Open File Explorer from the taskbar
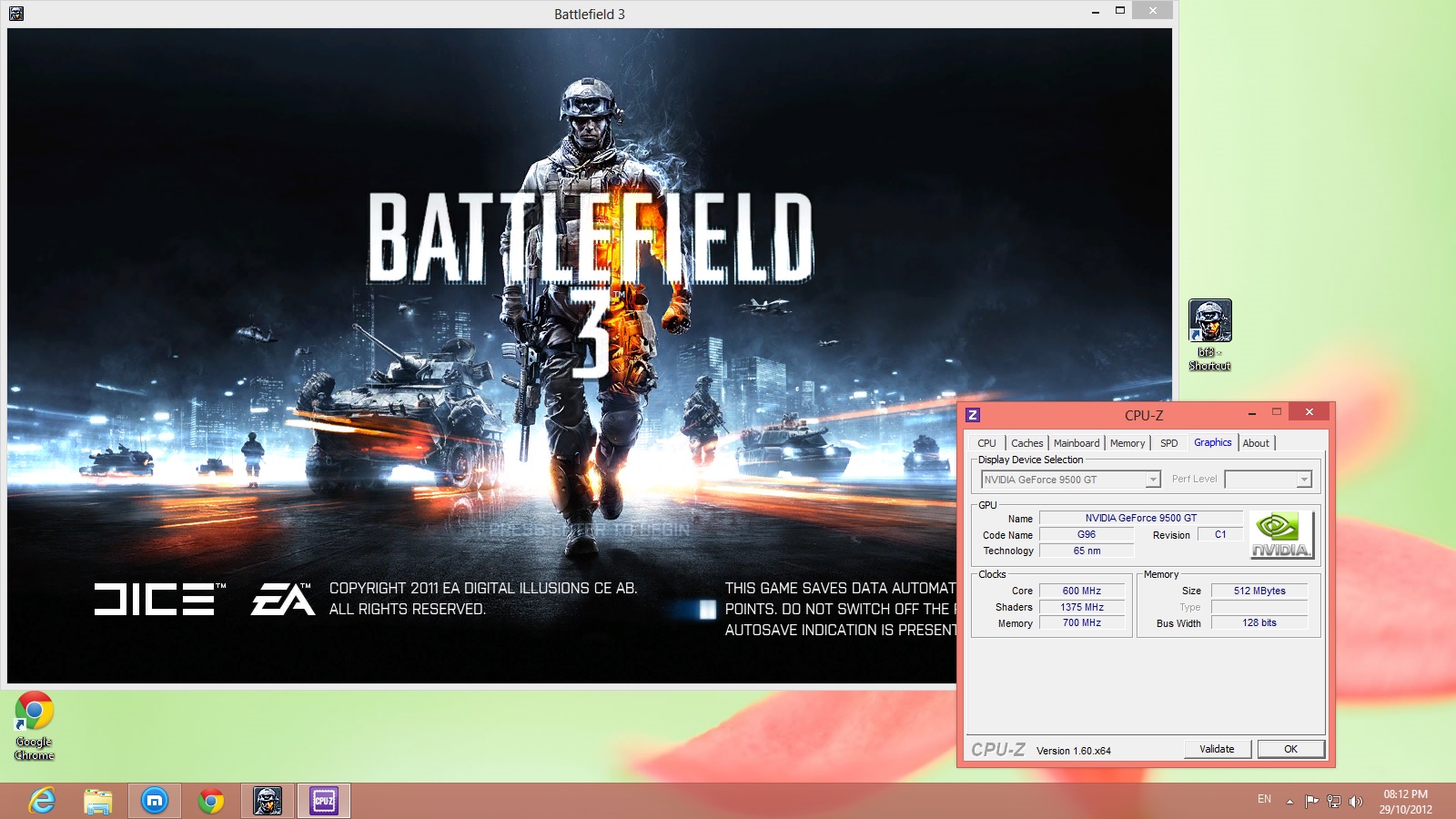The image size is (1456, 819). pyautogui.click(x=98, y=801)
